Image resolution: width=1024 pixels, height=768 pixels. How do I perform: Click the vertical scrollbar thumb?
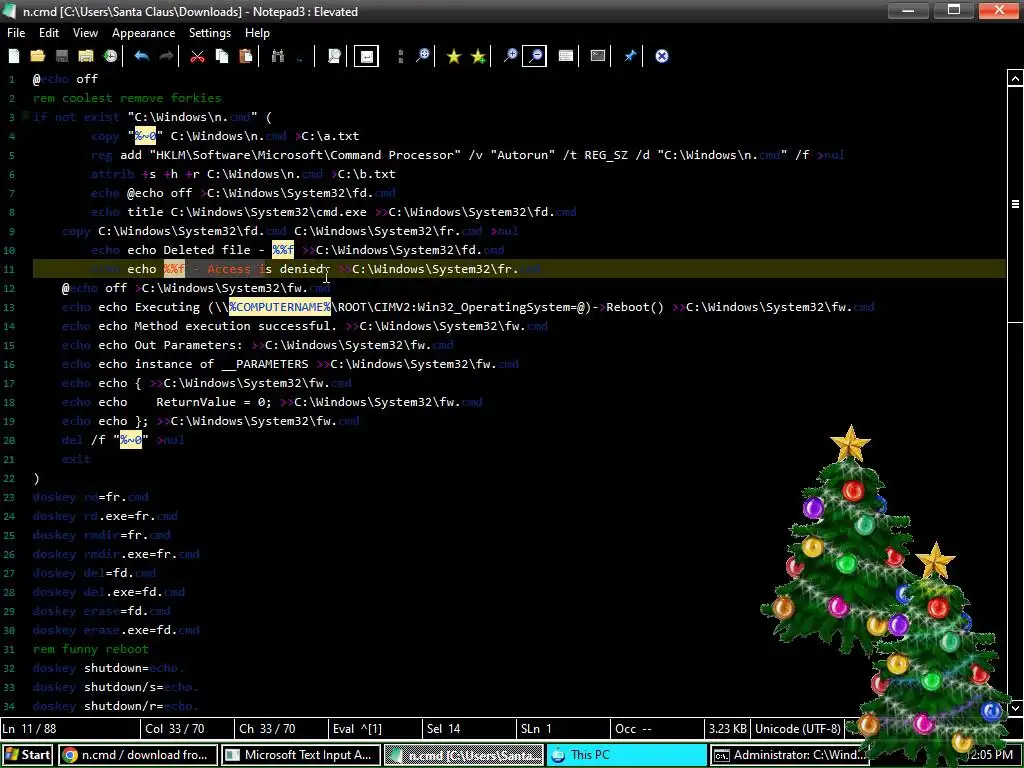pyautogui.click(x=1015, y=204)
